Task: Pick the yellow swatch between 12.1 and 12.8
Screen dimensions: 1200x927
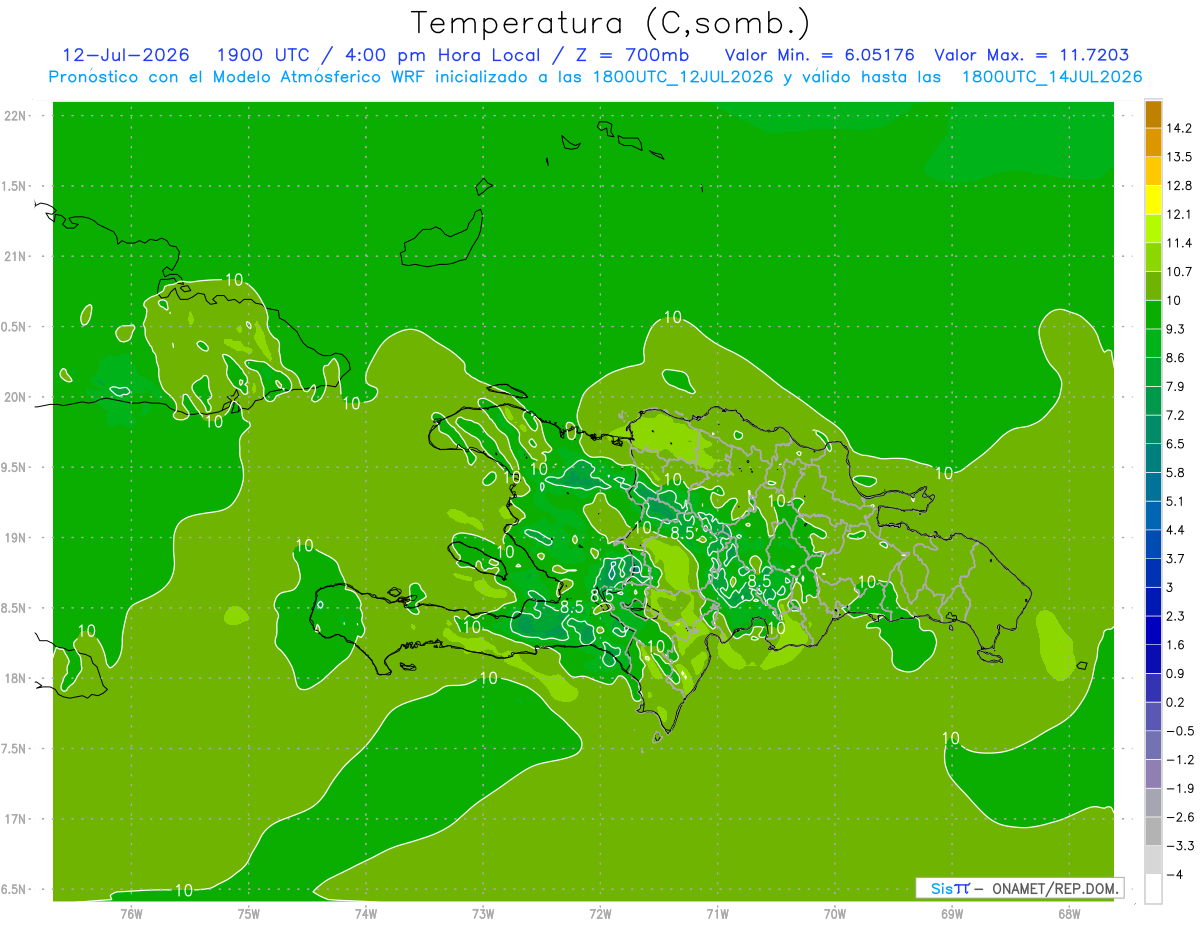Action: pos(1153,200)
